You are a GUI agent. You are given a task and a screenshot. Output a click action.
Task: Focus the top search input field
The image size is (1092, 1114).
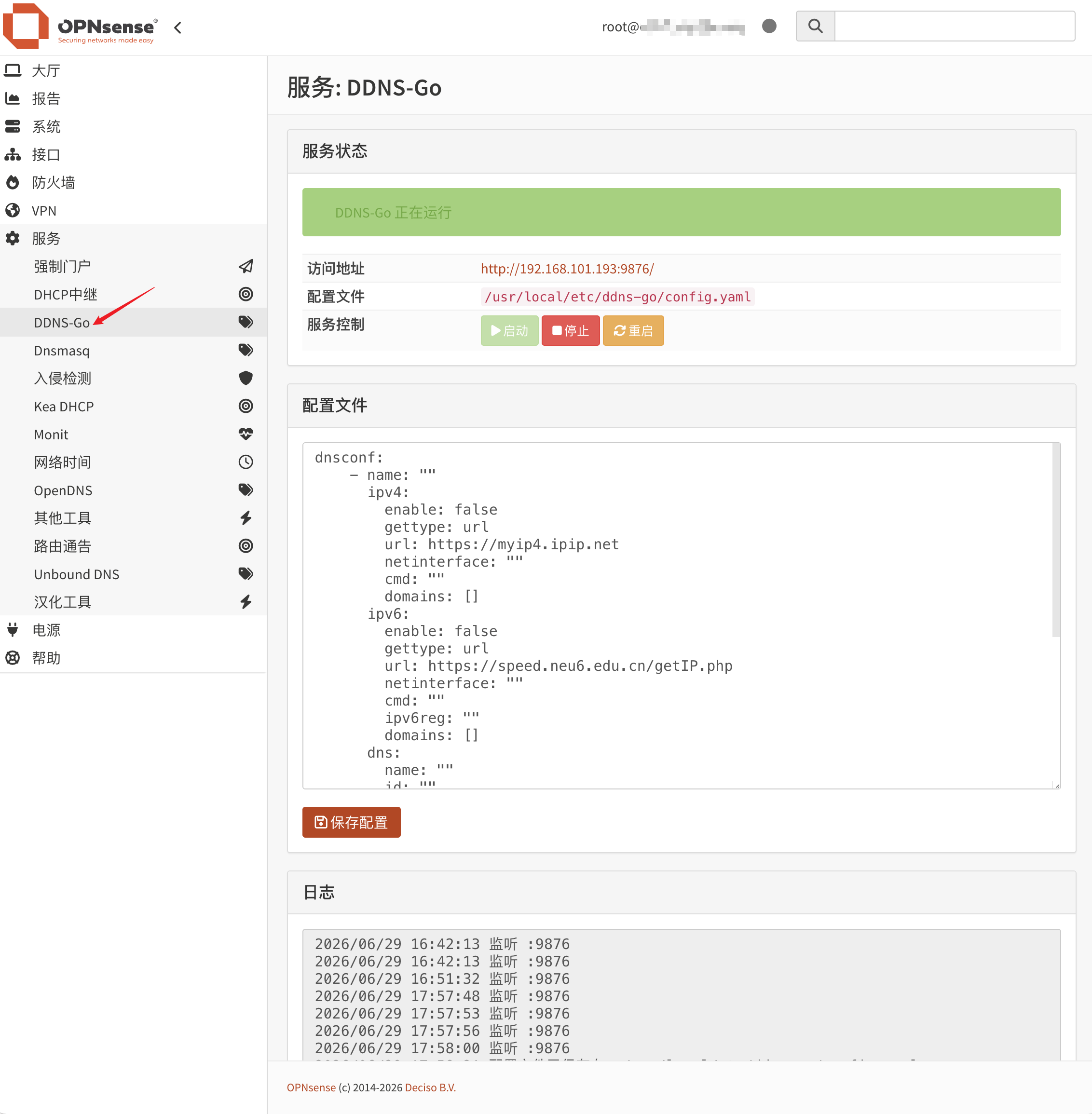955,26
